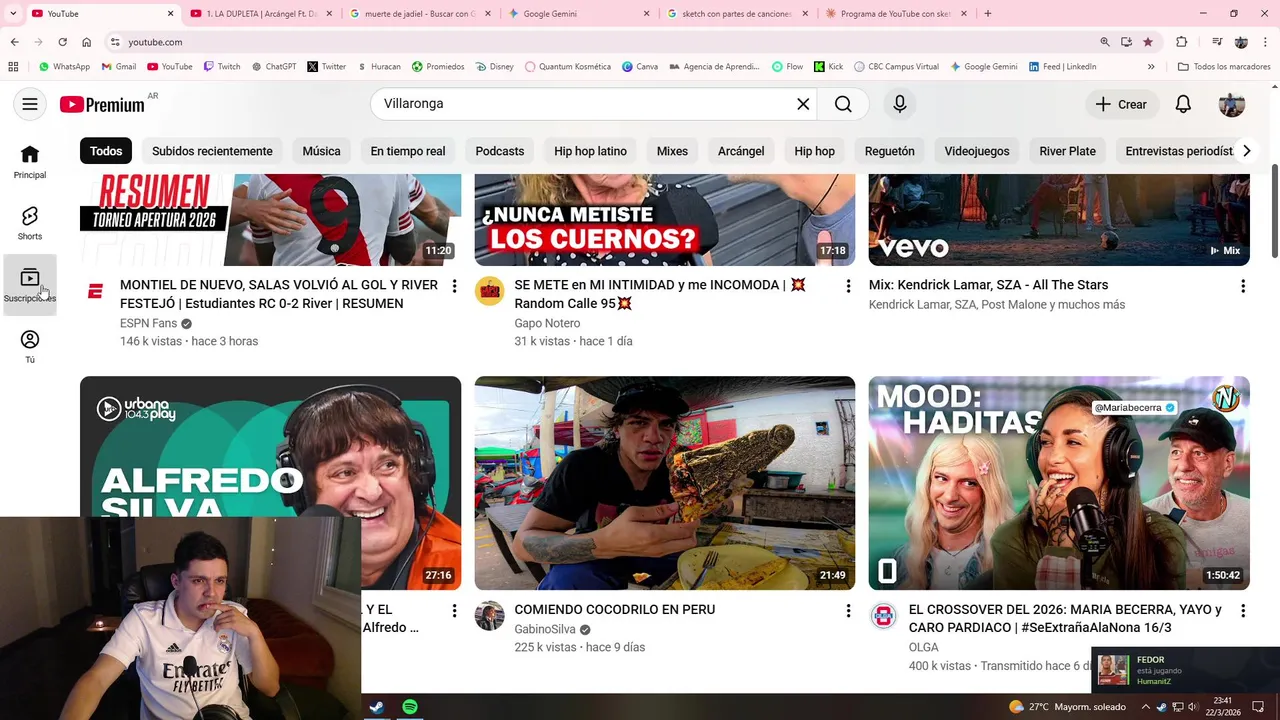
Task: Select the Arcángel chip
Action: tap(741, 151)
